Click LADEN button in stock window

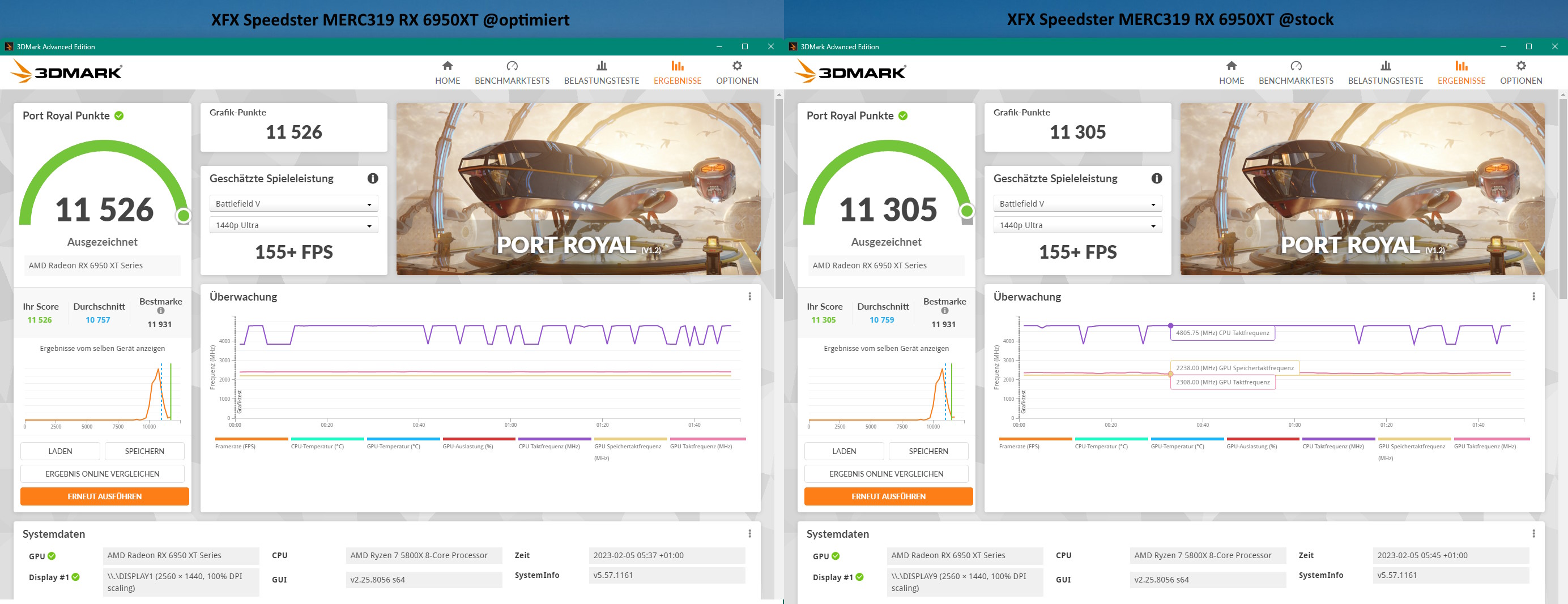(x=844, y=451)
